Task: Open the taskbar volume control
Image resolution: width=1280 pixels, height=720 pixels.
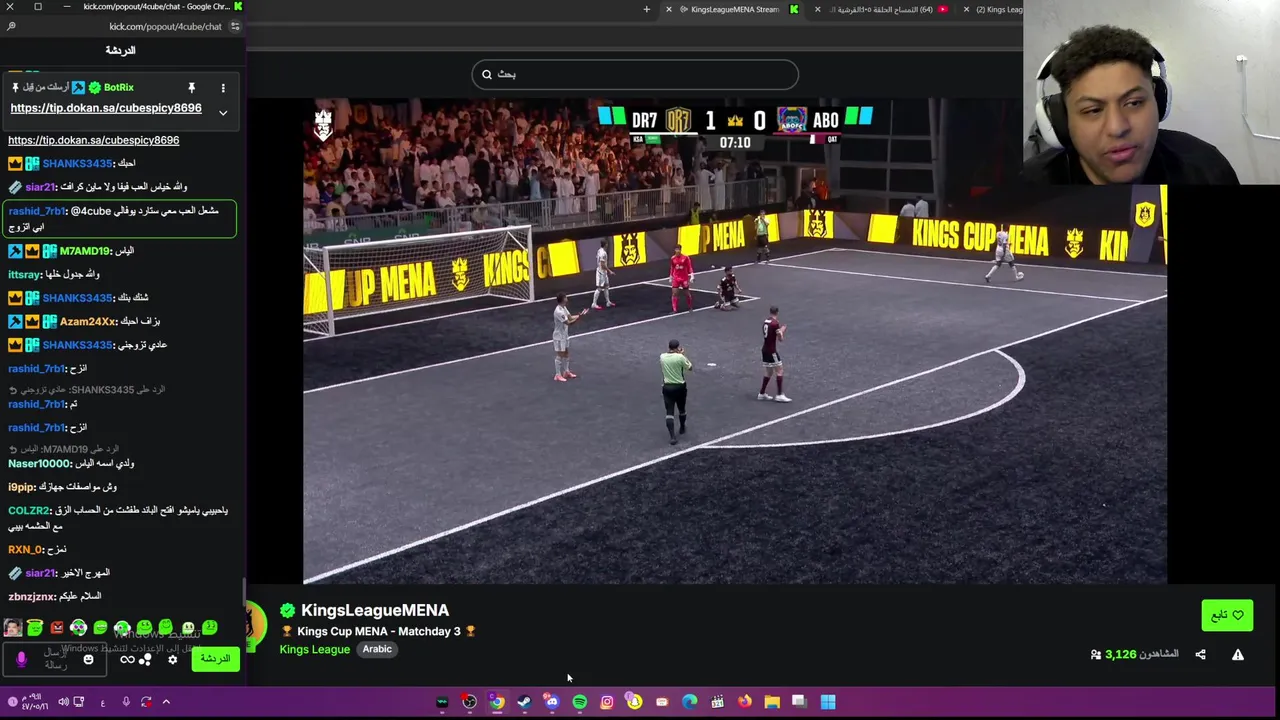Action: (63, 702)
